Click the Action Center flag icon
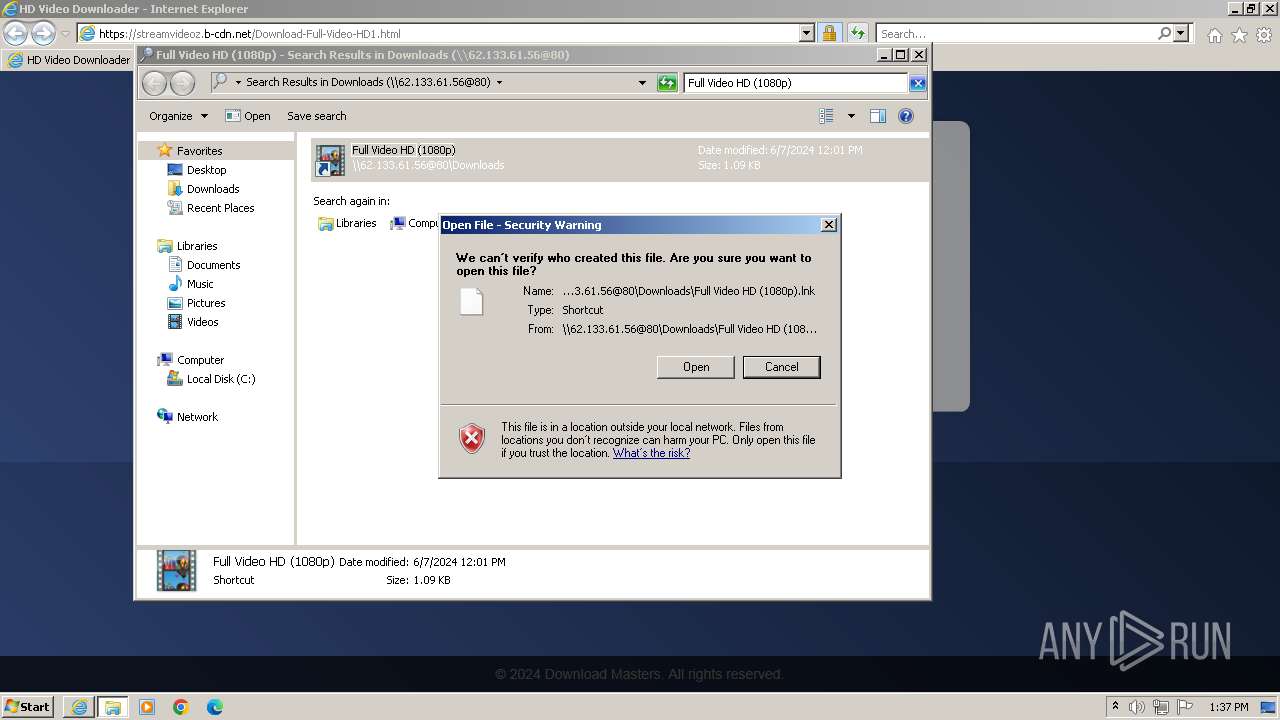This screenshot has height=720, width=1280. (1185, 707)
